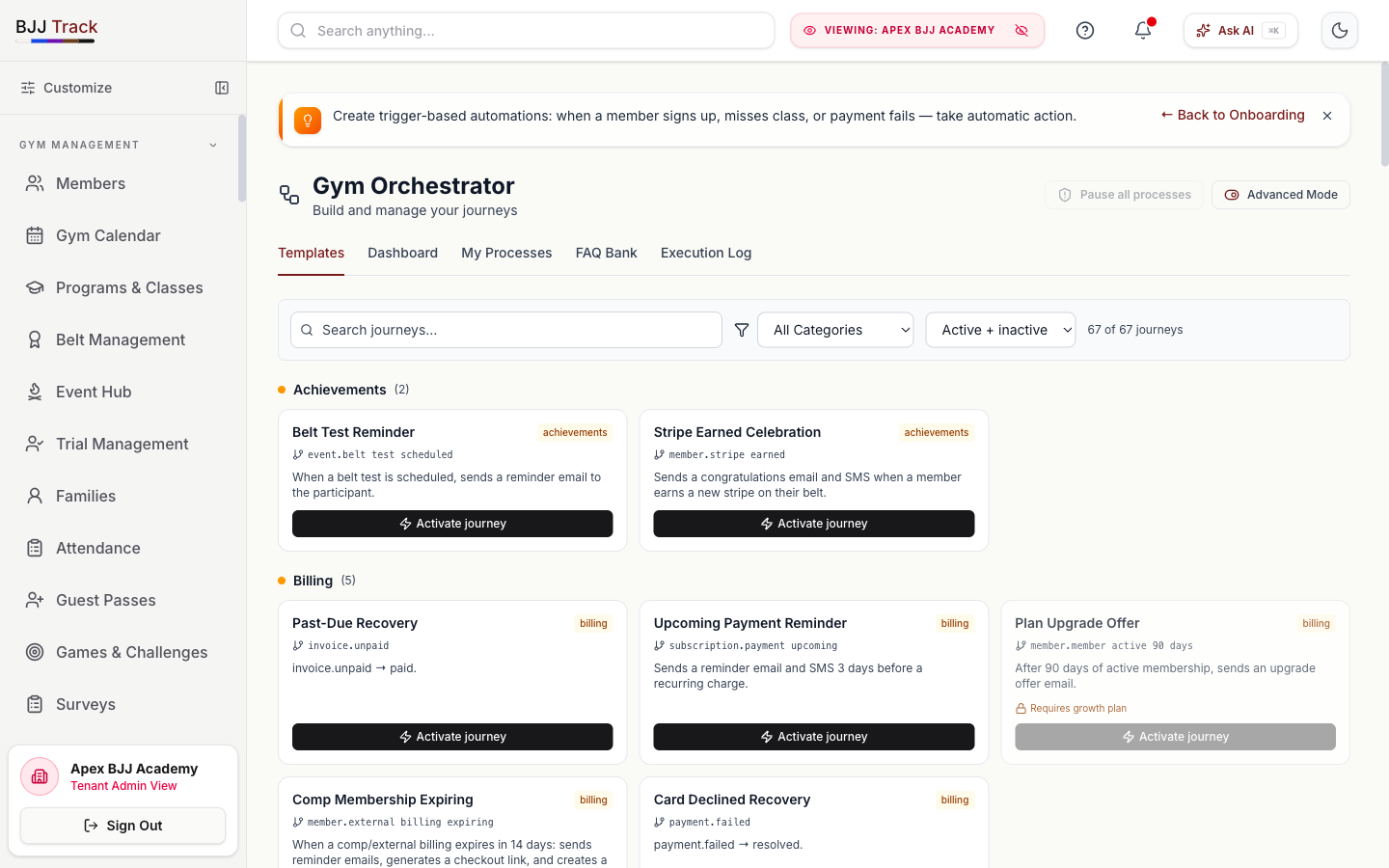Screen dimensions: 1389x868
Task: Activate Upcoming Payment Reminder journey
Action: 814,737
